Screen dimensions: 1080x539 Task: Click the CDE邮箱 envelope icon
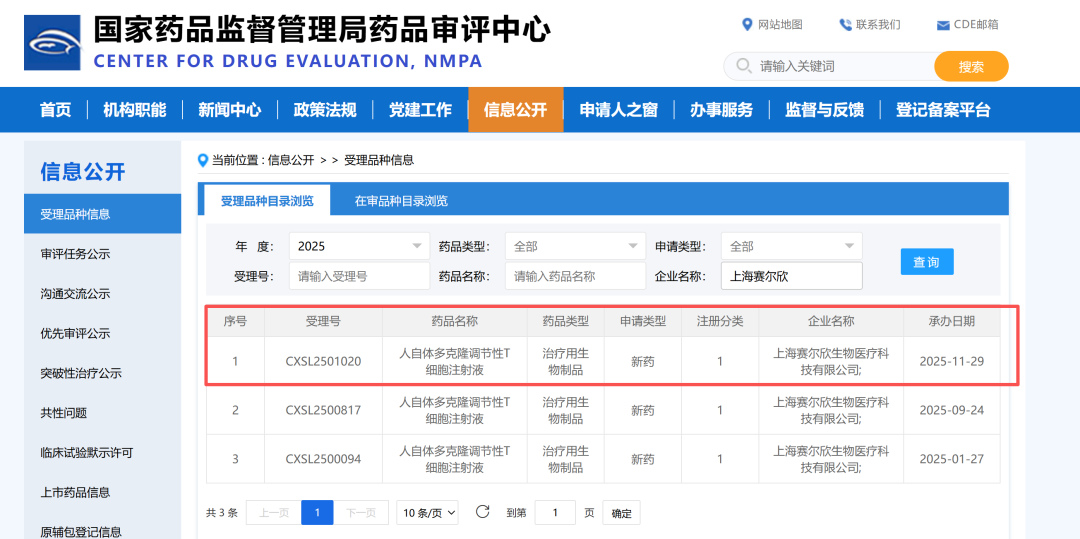click(943, 25)
